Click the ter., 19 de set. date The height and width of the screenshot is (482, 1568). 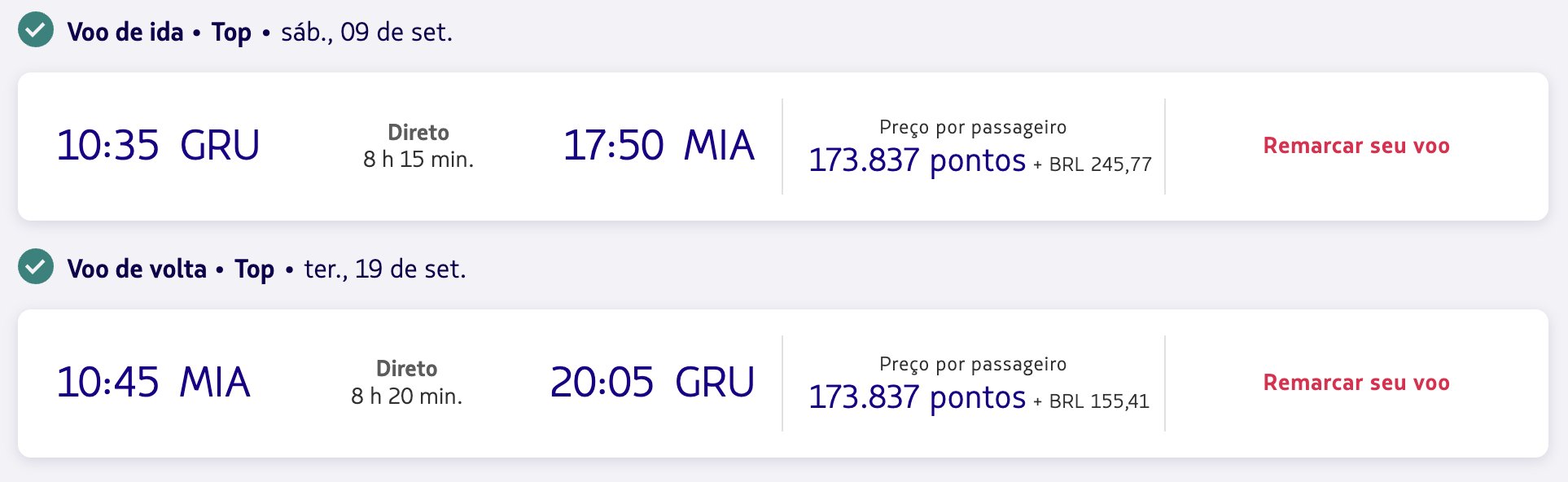[385, 269]
